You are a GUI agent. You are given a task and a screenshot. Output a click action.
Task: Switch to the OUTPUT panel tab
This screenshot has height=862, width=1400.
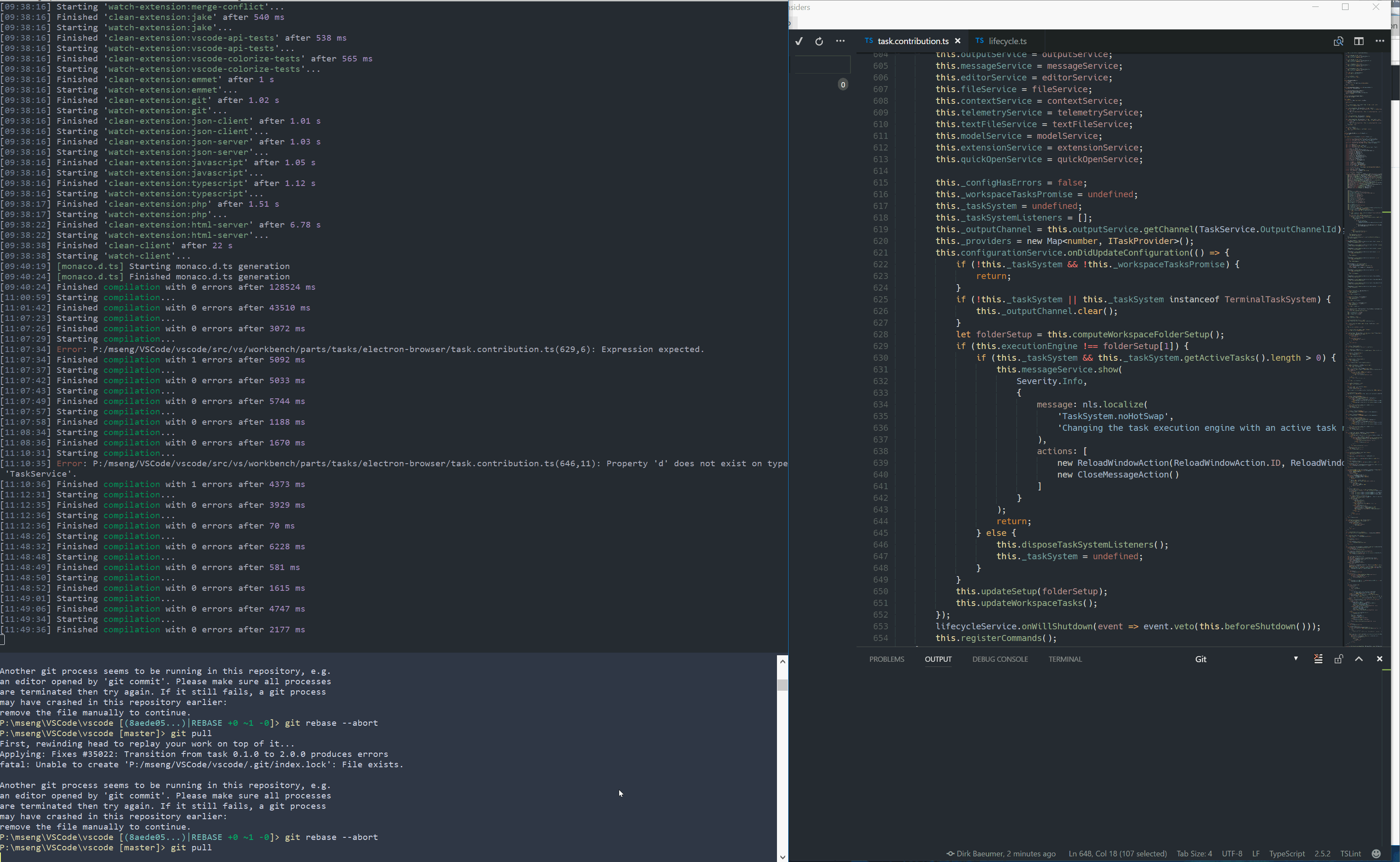(x=938, y=659)
